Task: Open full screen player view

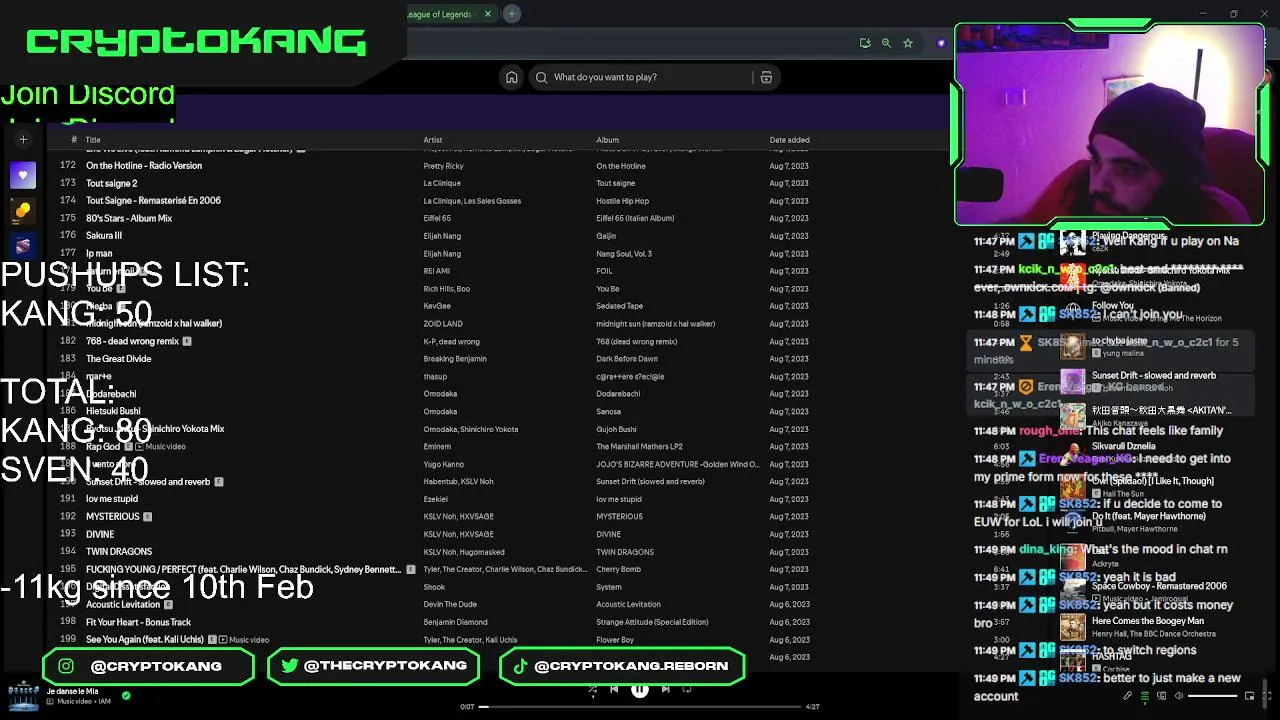Action: coord(1266,696)
